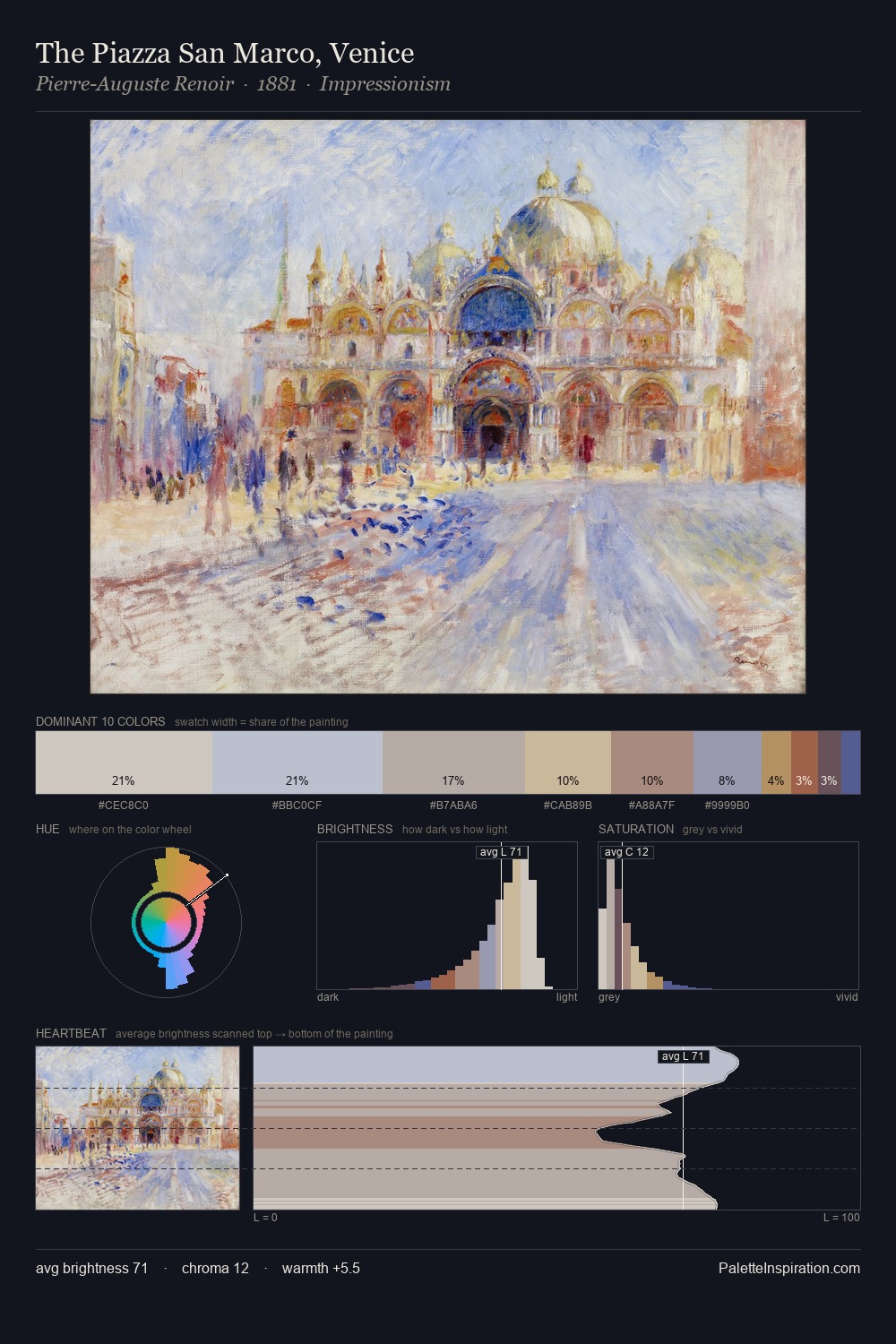The width and height of the screenshot is (896, 1344).
Task: Click the #9999B0 hex code label
Action: coord(727,806)
